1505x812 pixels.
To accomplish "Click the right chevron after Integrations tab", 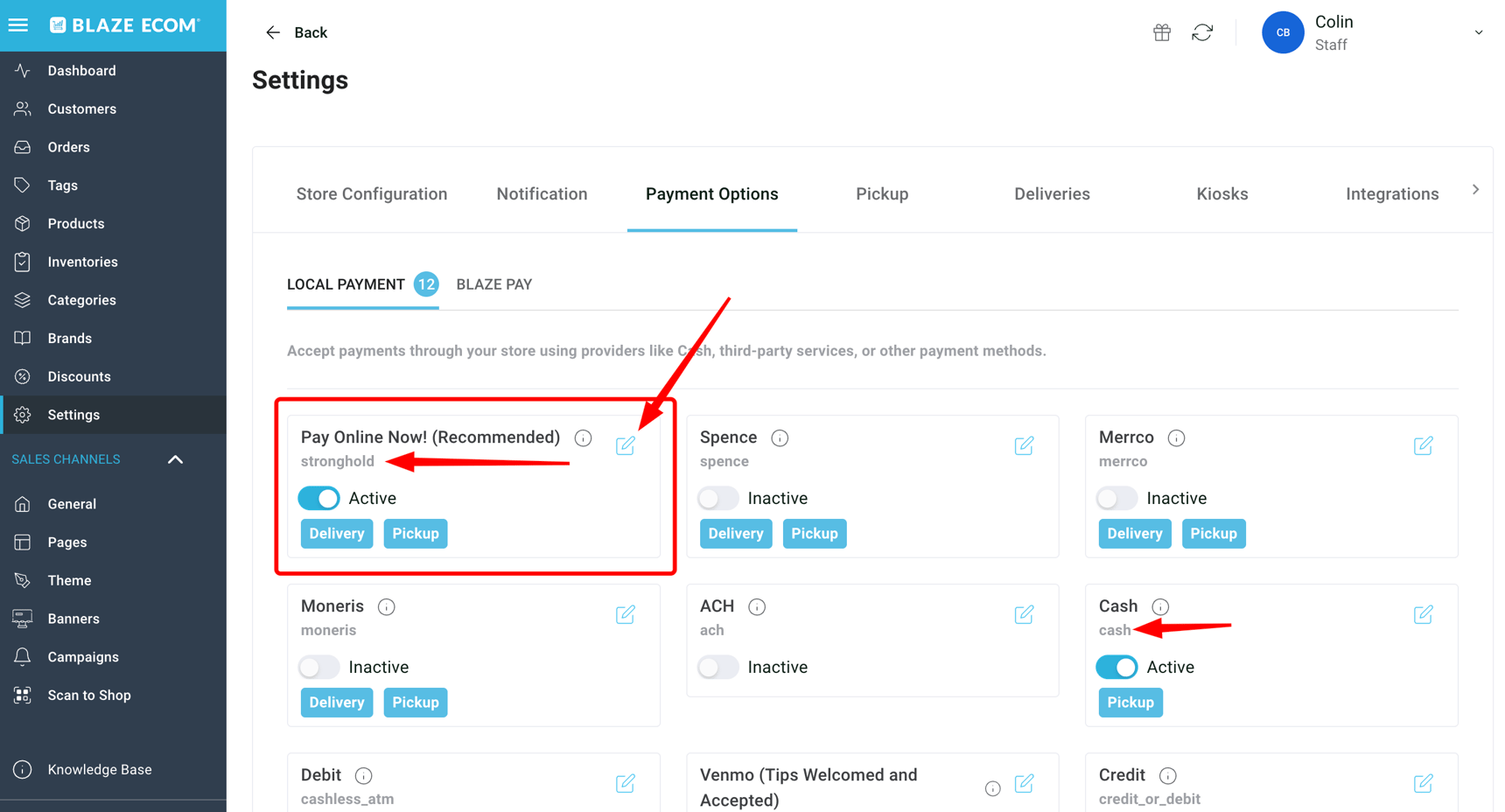I will [x=1475, y=189].
